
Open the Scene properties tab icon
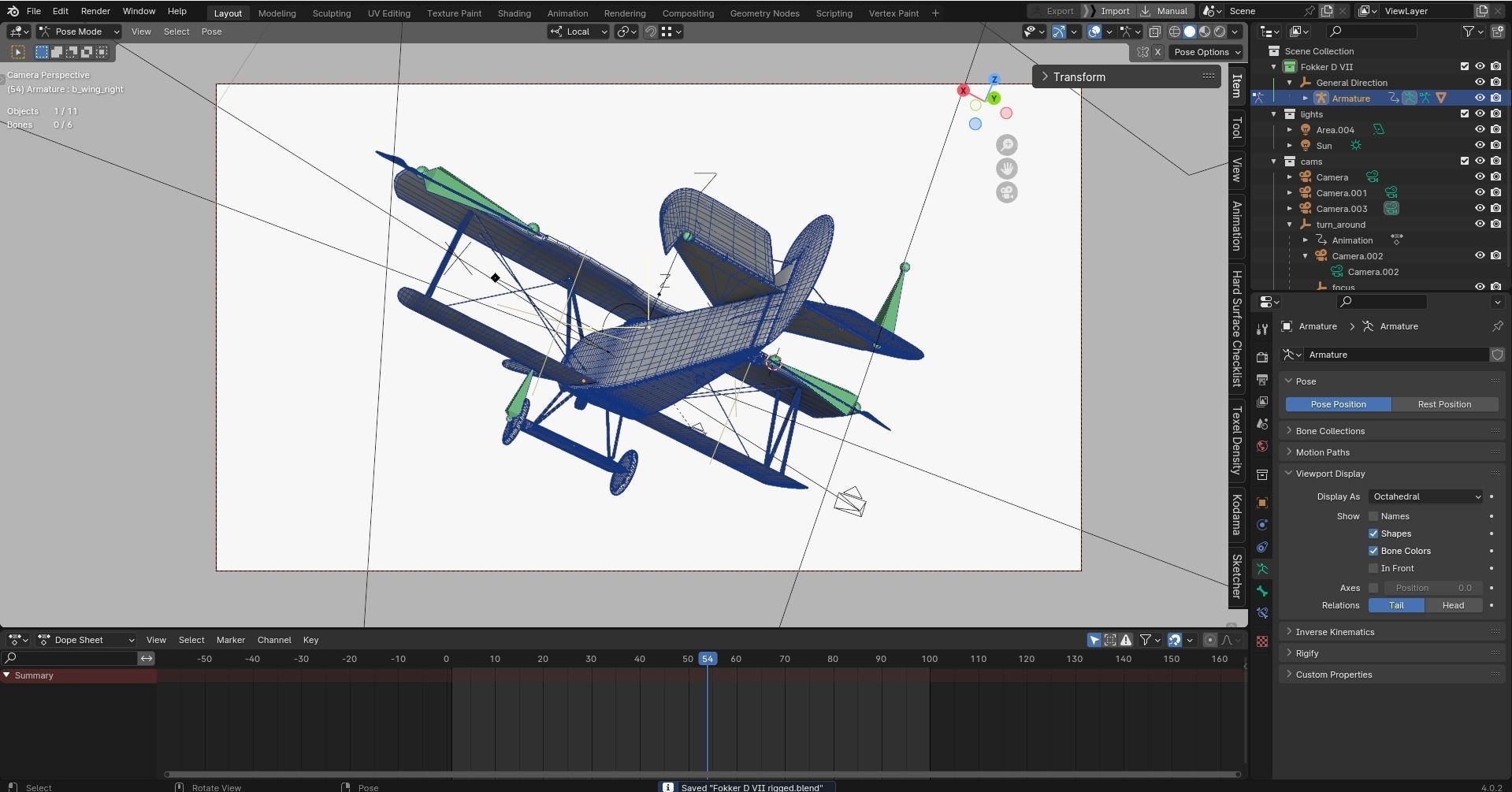click(x=1262, y=424)
